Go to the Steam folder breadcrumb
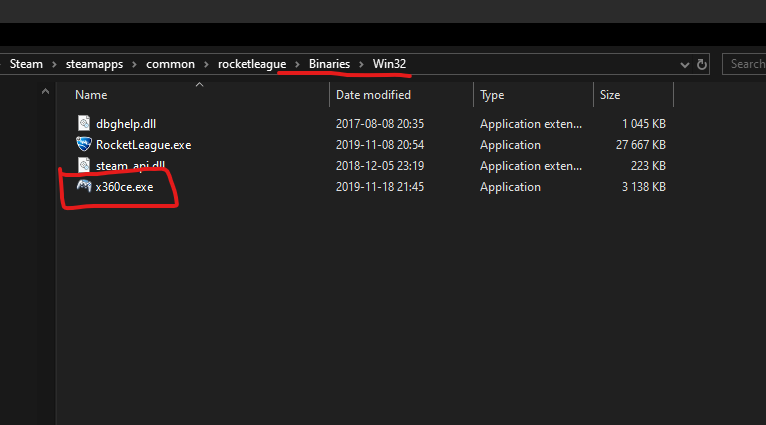The height and width of the screenshot is (425, 766). coord(26,64)
